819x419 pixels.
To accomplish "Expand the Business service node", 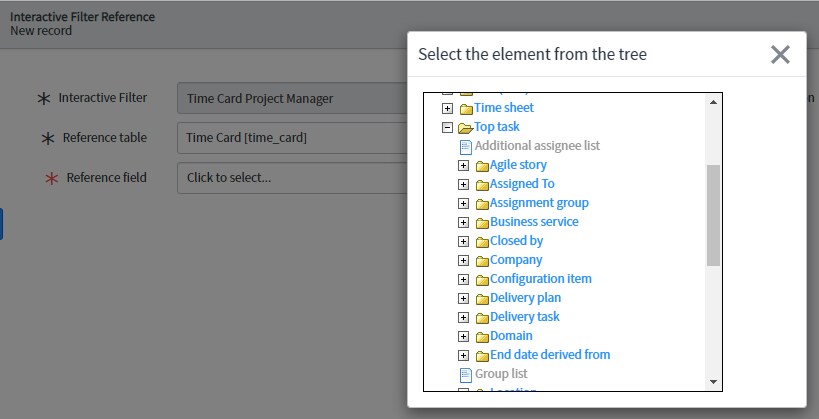I will (x=463, y=223).
